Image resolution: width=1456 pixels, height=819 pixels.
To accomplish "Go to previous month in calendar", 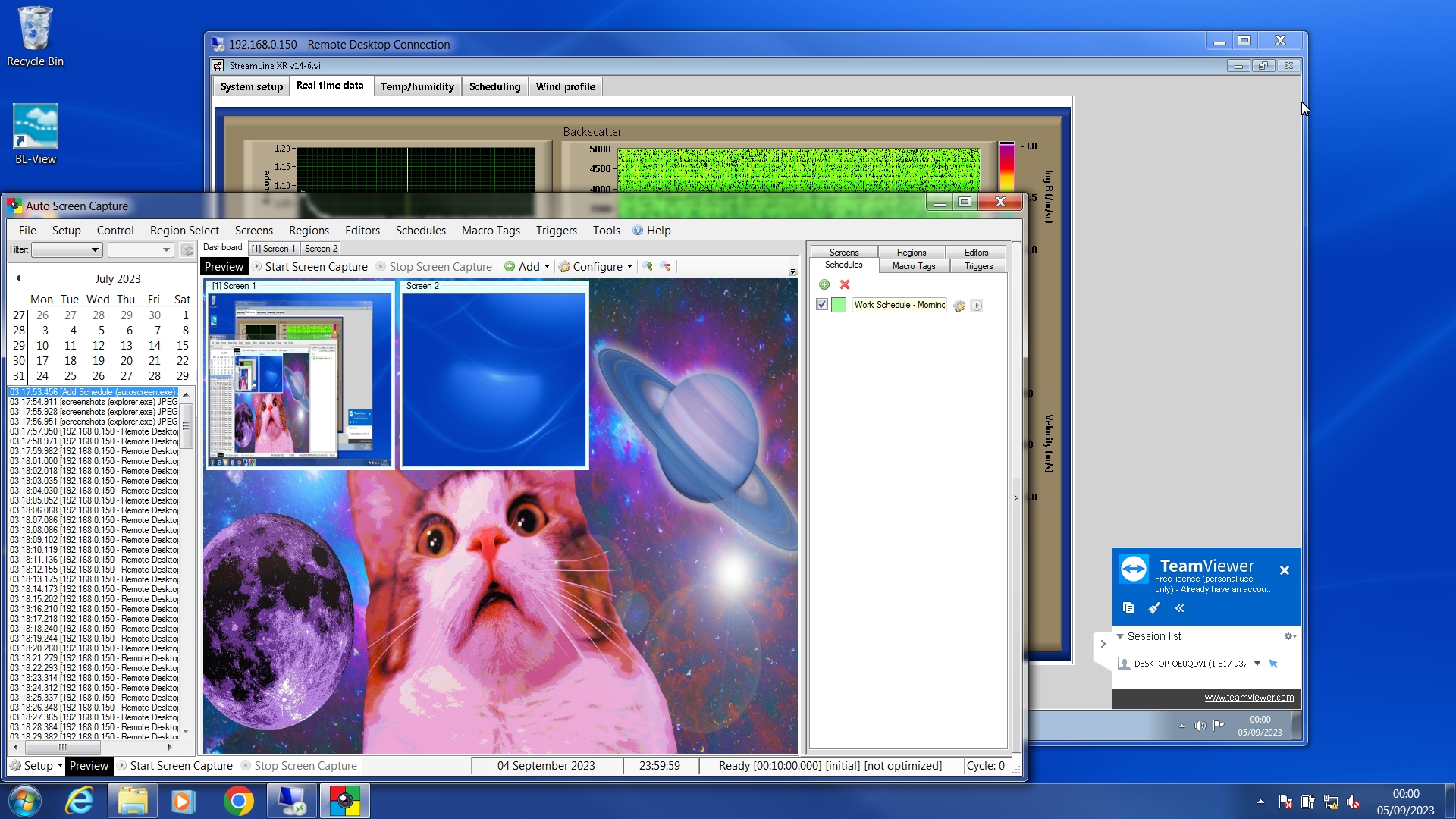I will 18,278.
